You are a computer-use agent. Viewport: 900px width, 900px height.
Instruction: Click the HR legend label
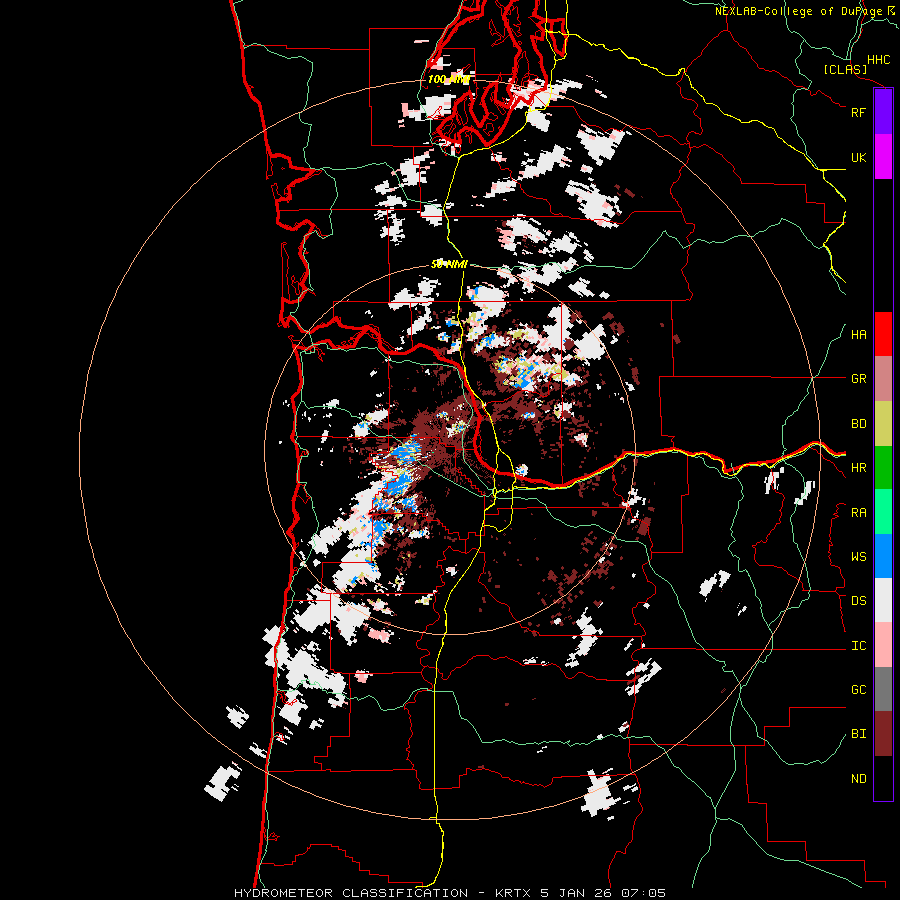pyautogui.click(x=858, y=468)
